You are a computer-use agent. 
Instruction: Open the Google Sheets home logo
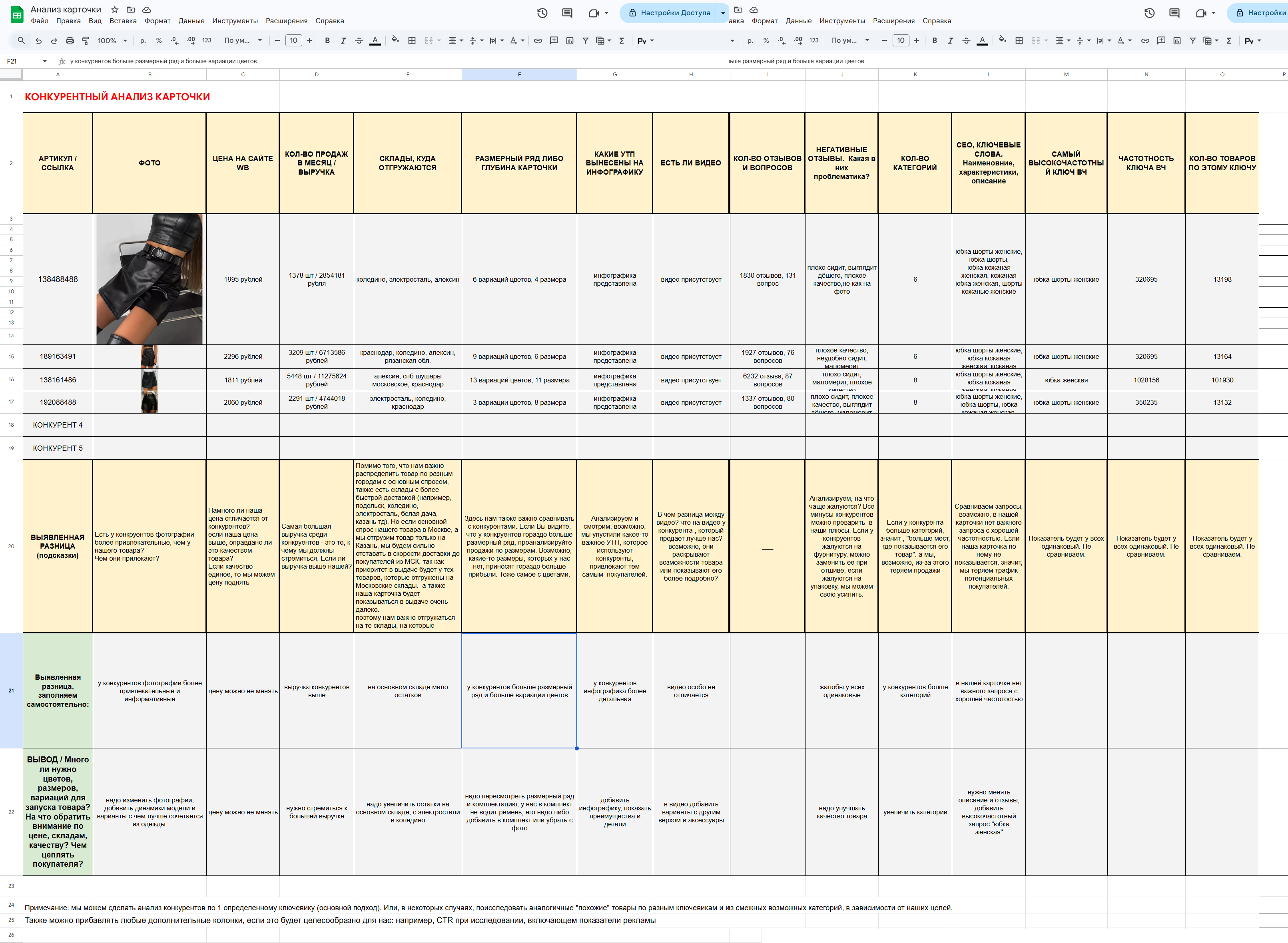16,15
